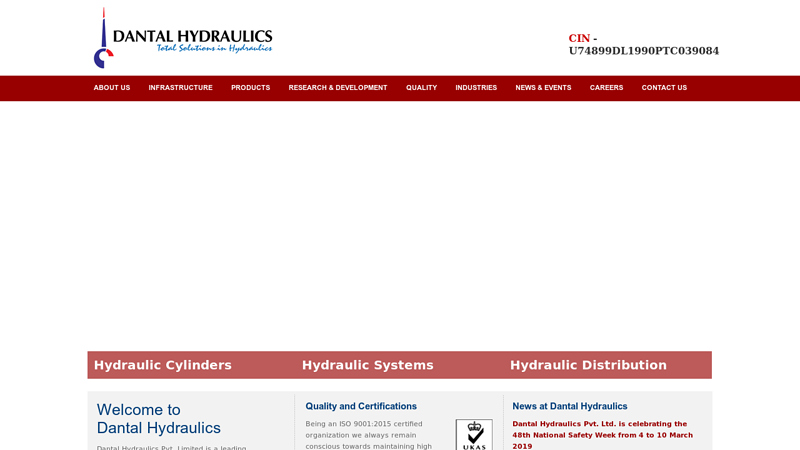Viewport: 800px width, 450px height.
Task: Open the National Safety Week news item
Action: click(603, 435)
